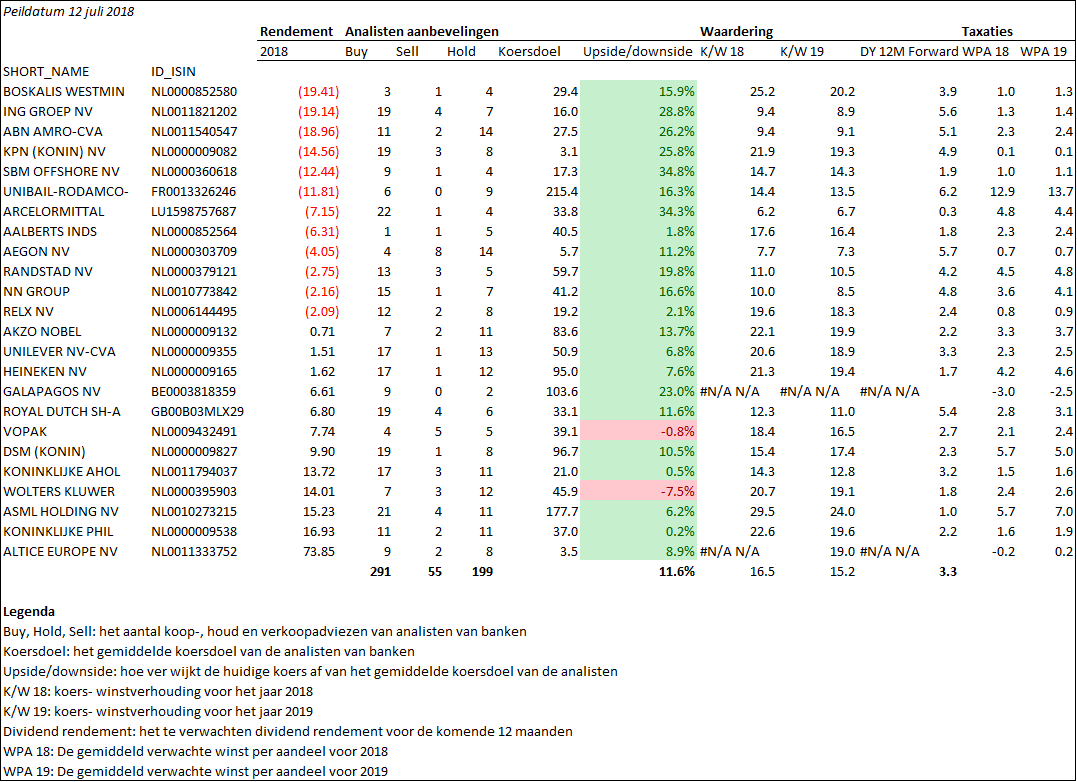Select the 'SHORT_NAME' header cell
Screen dimensions: 1077x782
pyautogui.click(x=46, y=71)
